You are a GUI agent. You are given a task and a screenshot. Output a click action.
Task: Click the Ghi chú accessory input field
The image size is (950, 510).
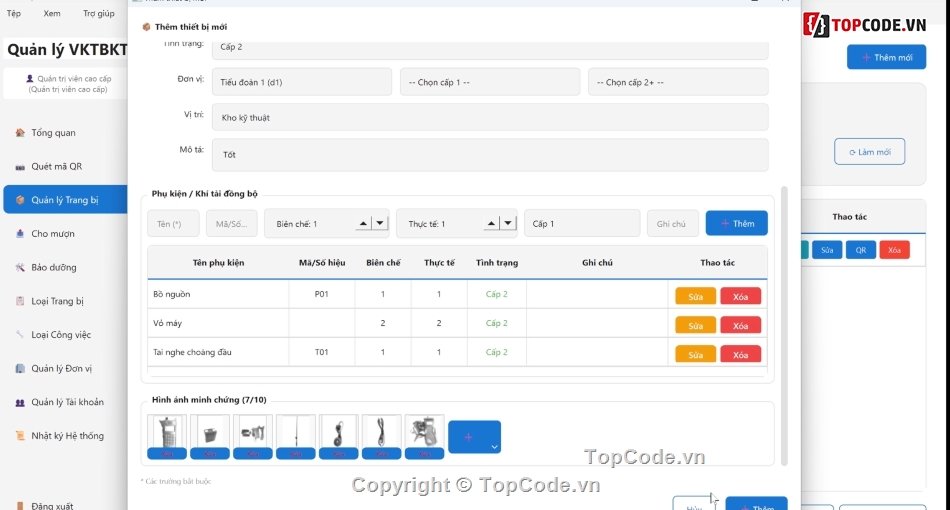672,224
